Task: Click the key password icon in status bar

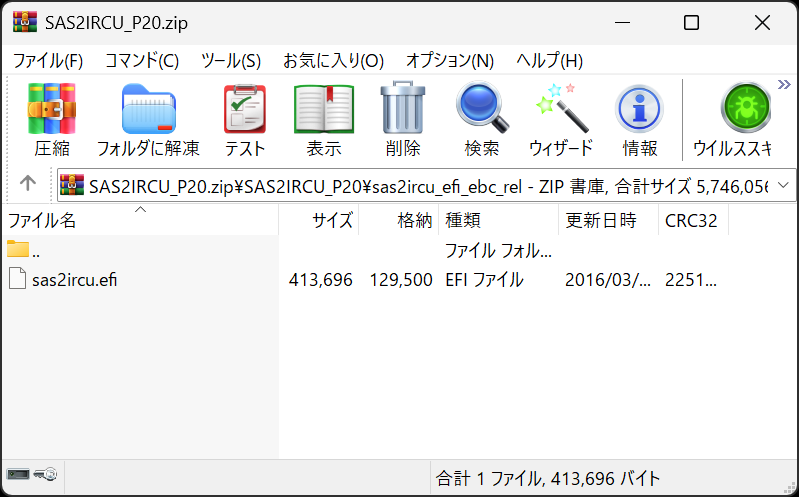Action: [45, 475]
